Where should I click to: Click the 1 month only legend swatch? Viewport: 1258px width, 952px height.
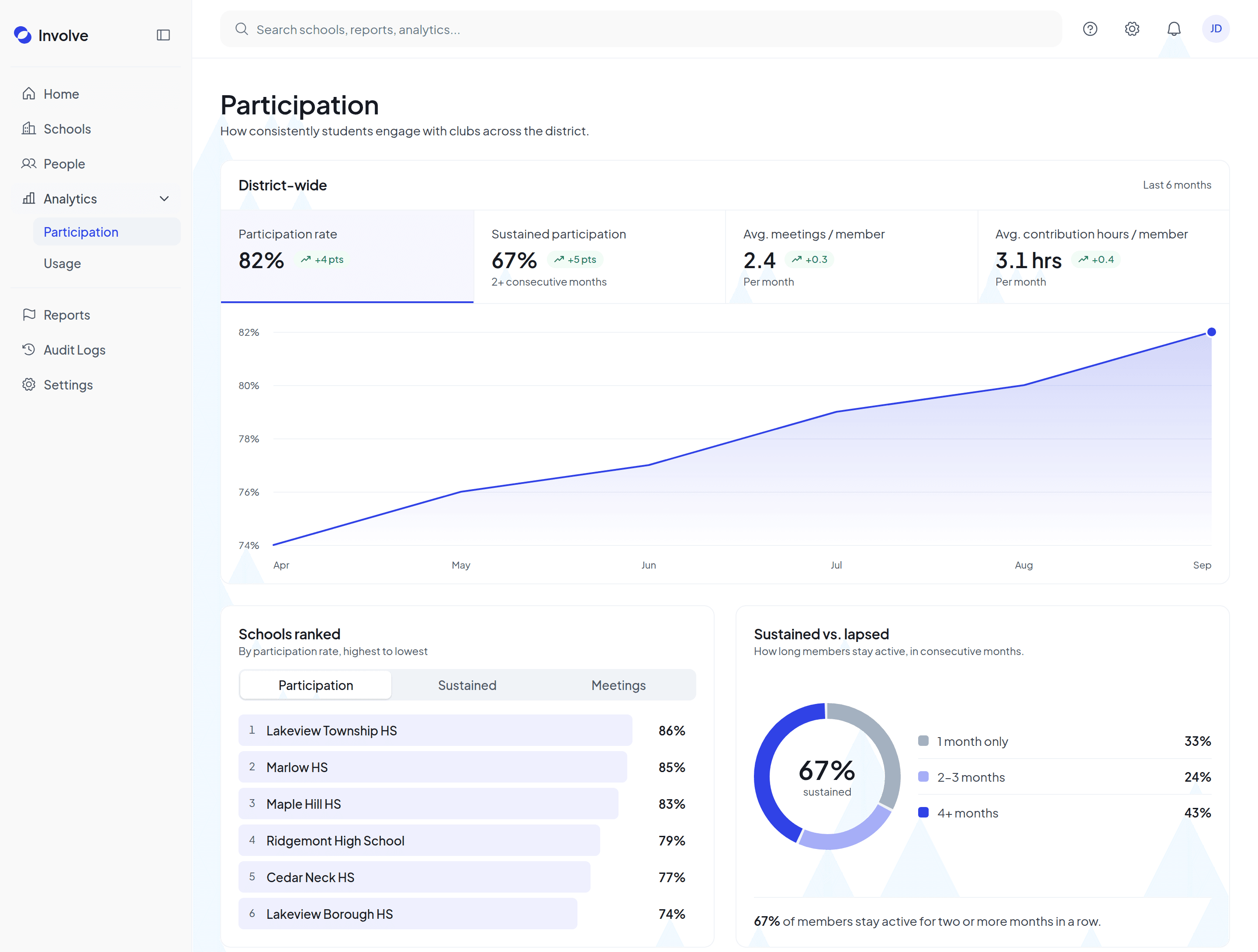point(923,741)
